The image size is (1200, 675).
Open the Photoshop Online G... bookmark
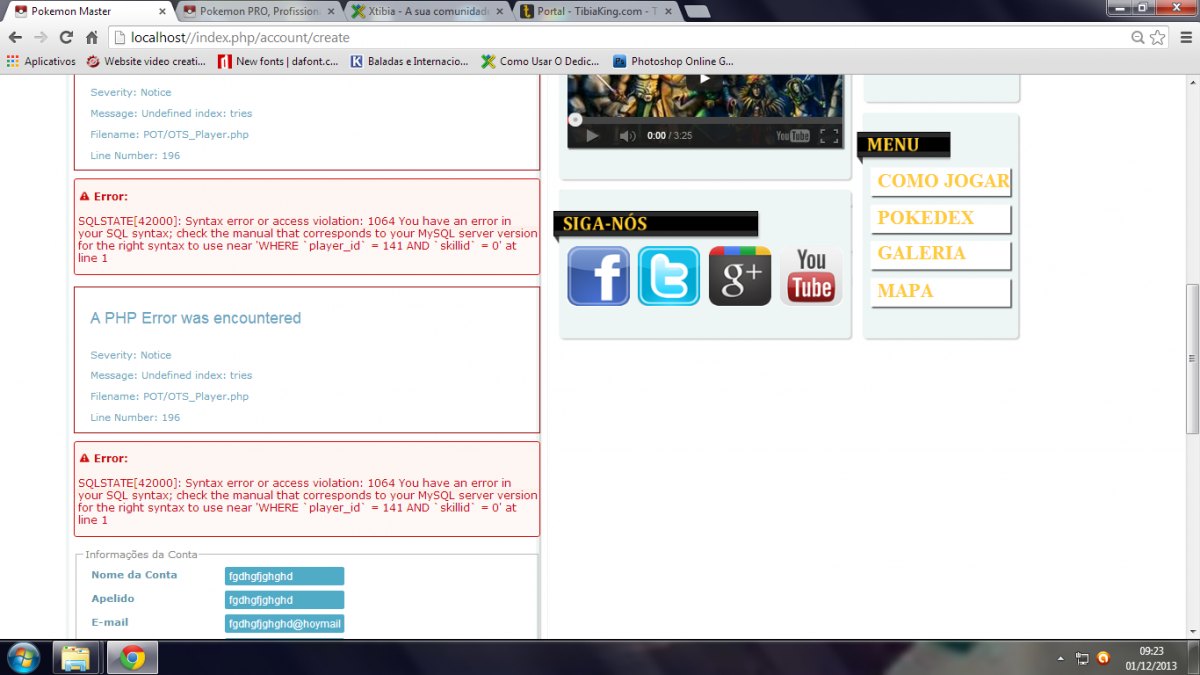point(674,61)
